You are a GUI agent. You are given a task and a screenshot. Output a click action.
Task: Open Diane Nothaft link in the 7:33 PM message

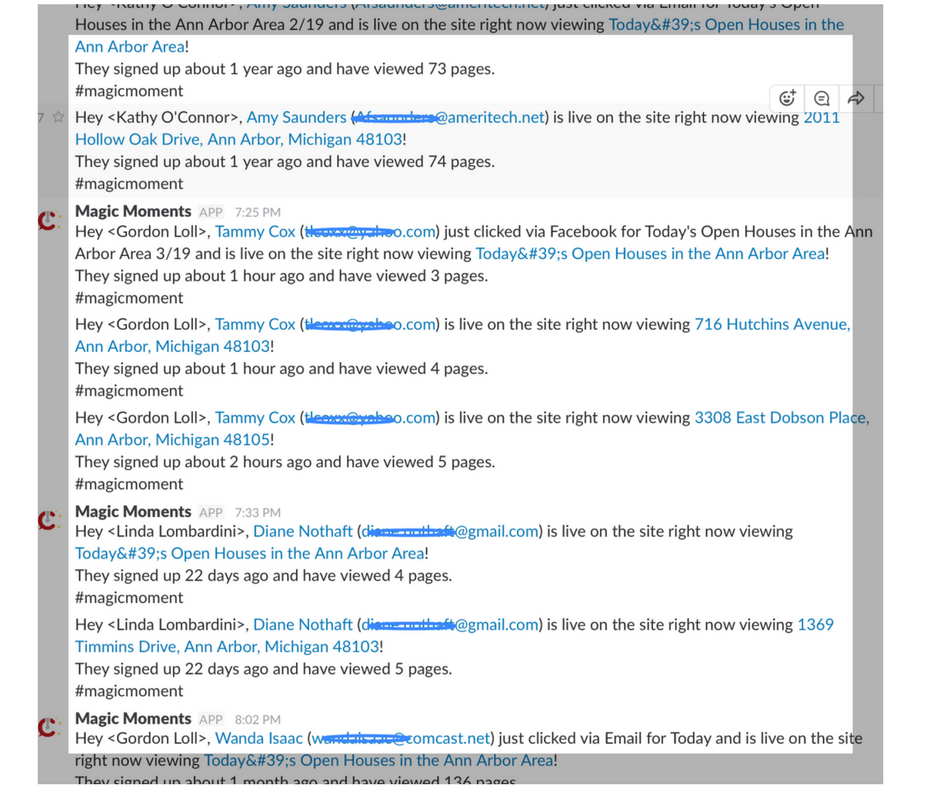coord(303,531)
